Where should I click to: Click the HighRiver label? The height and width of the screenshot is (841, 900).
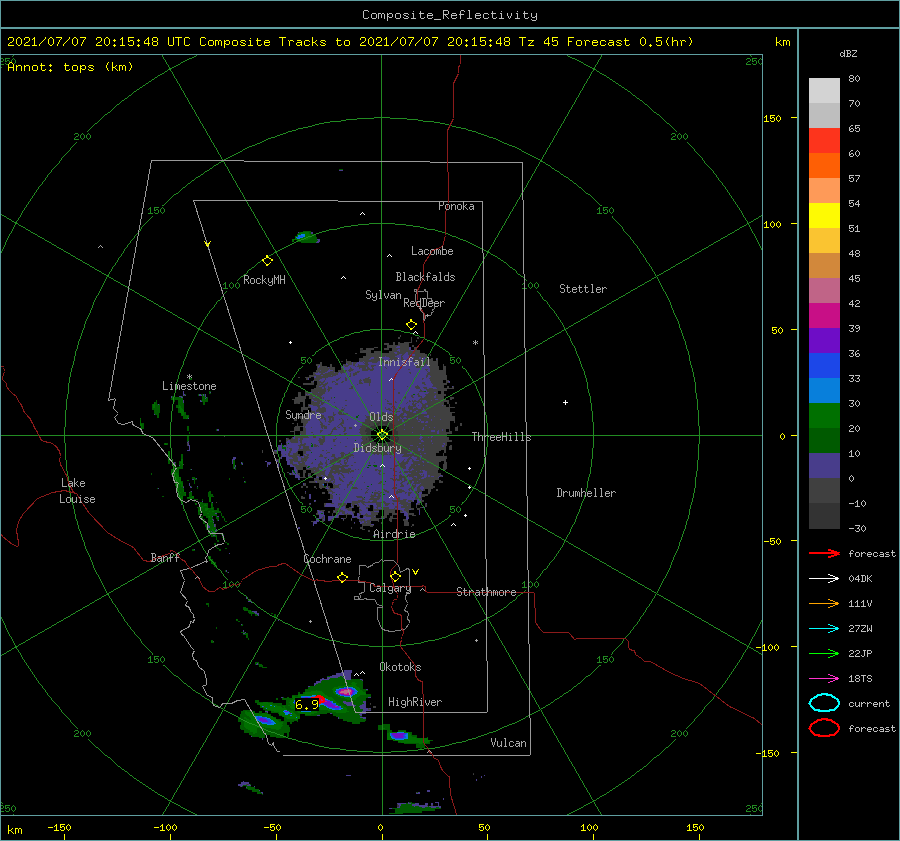tap(415, 702)
